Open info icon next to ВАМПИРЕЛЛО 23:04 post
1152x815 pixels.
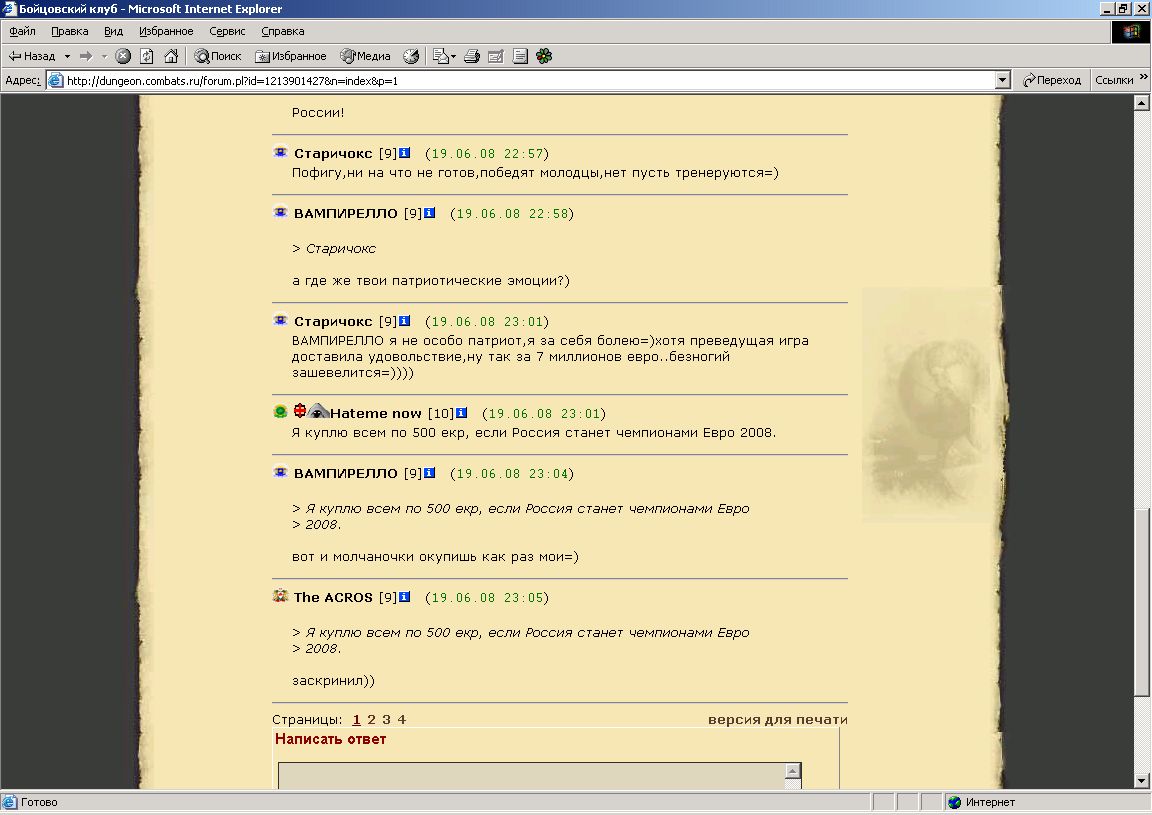(x=430, y=473)
